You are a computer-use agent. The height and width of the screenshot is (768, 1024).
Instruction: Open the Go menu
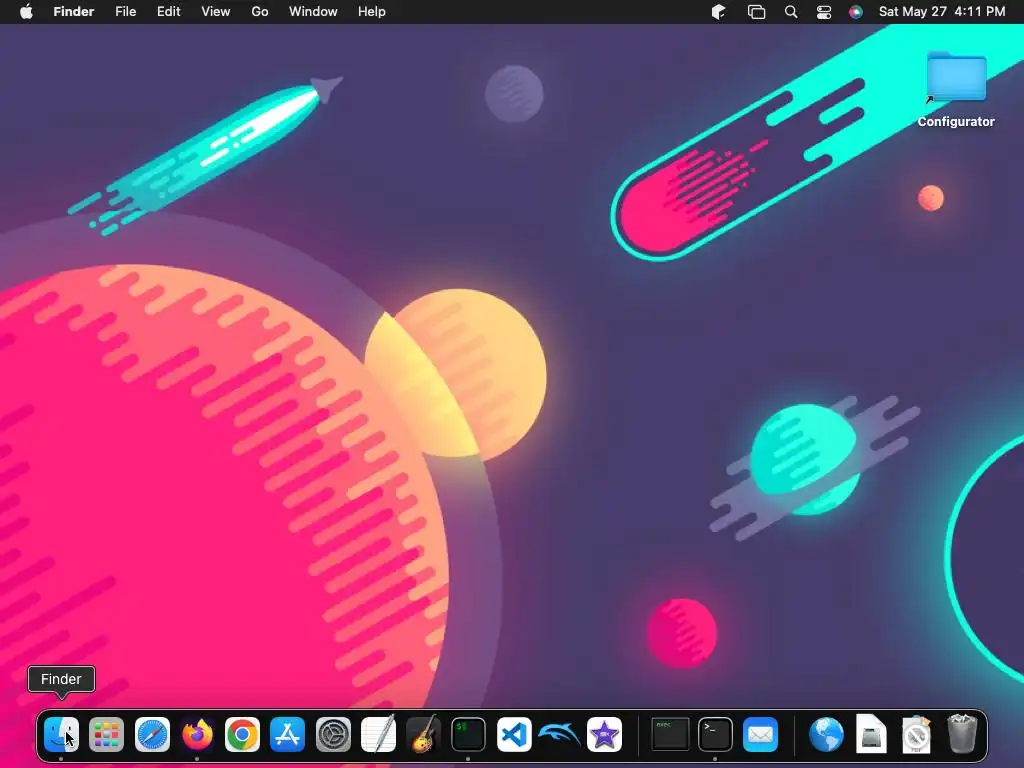(260, 12)
